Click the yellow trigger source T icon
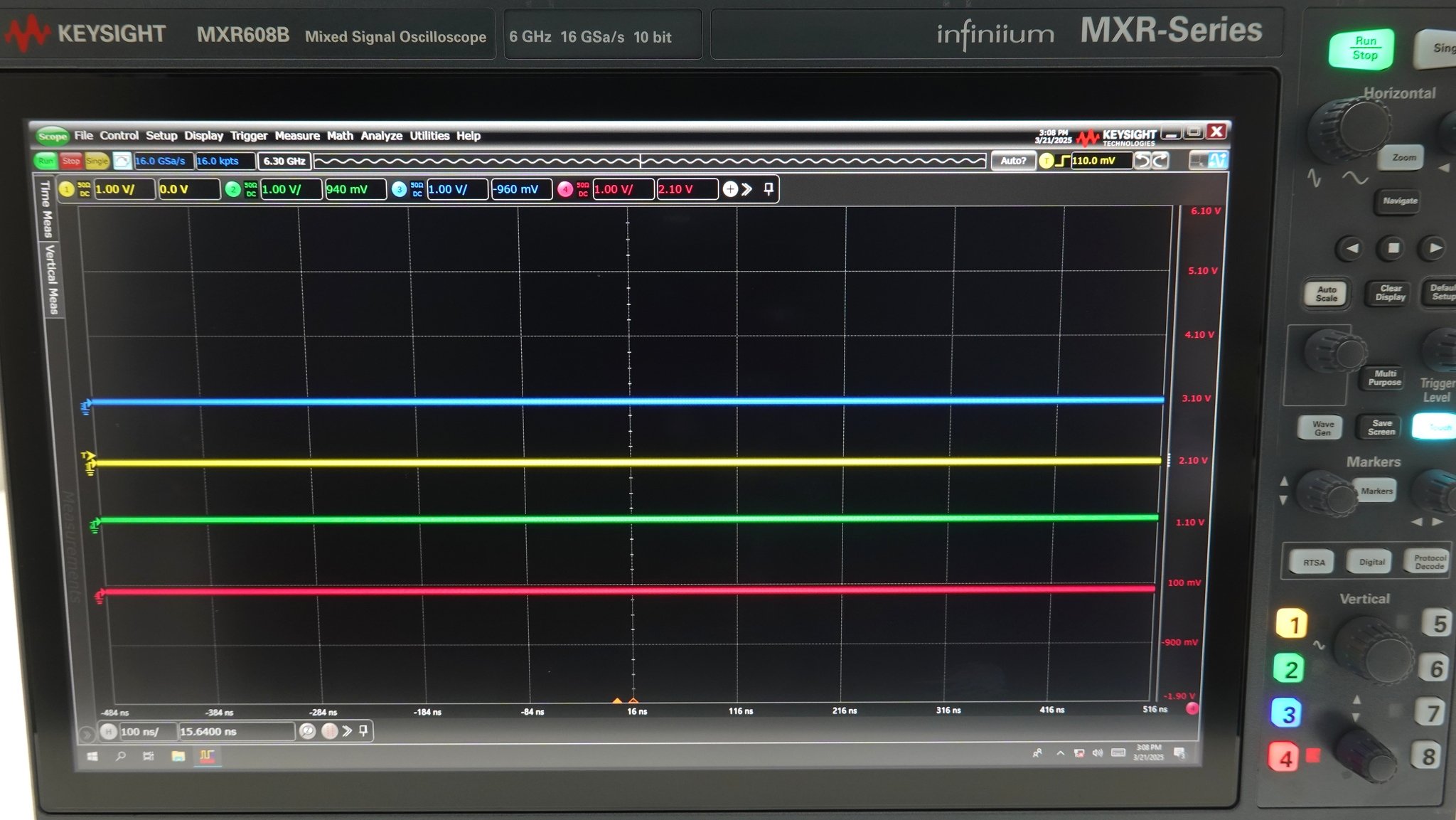This screenshot has width=1456, height=820. [x=1046, y=161]
